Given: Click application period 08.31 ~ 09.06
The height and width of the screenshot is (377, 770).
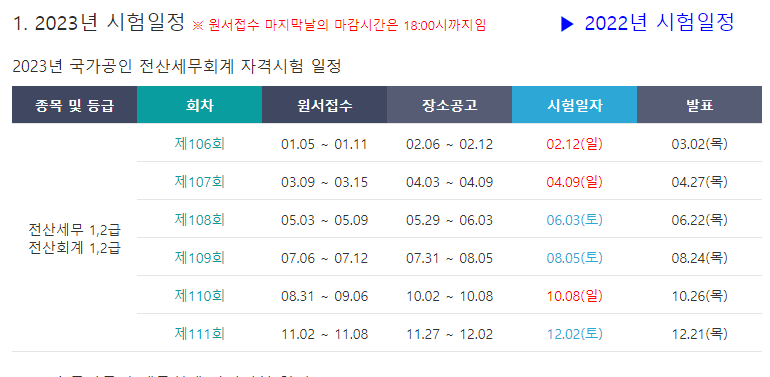Looking at the screenshot, I should coord(324,296).
